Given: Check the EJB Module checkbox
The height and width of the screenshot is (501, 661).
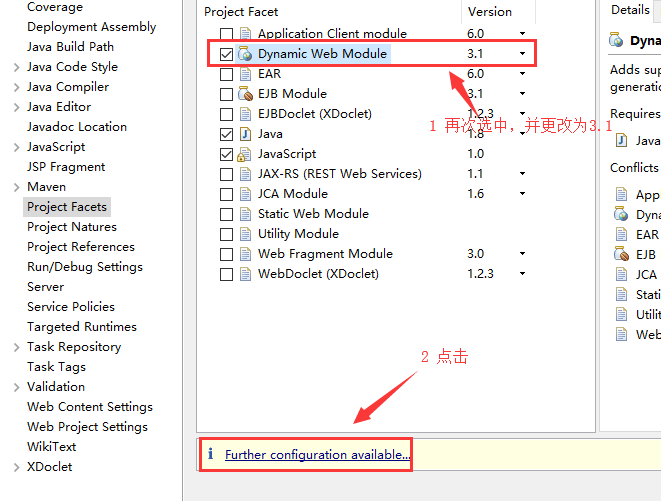Looking at the screenshot, I should click(226, 94).
